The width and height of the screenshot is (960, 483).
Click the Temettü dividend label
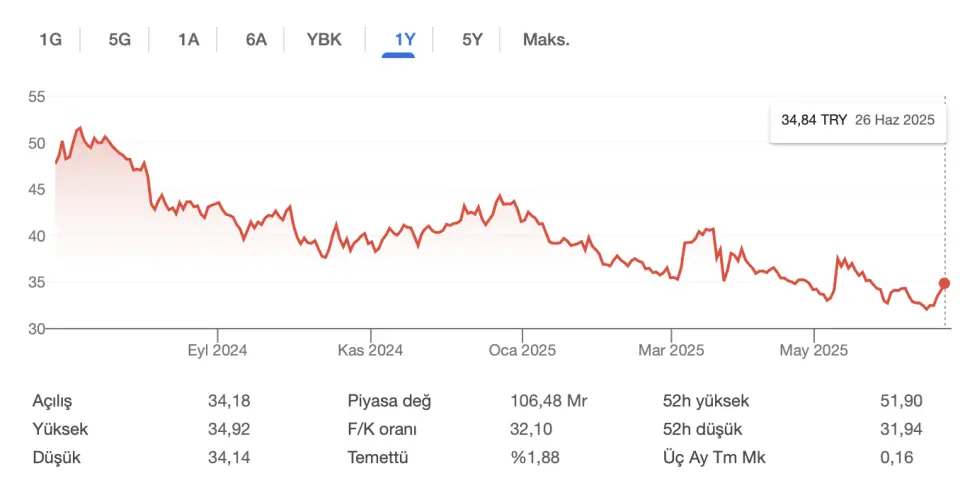coord(378,458)
